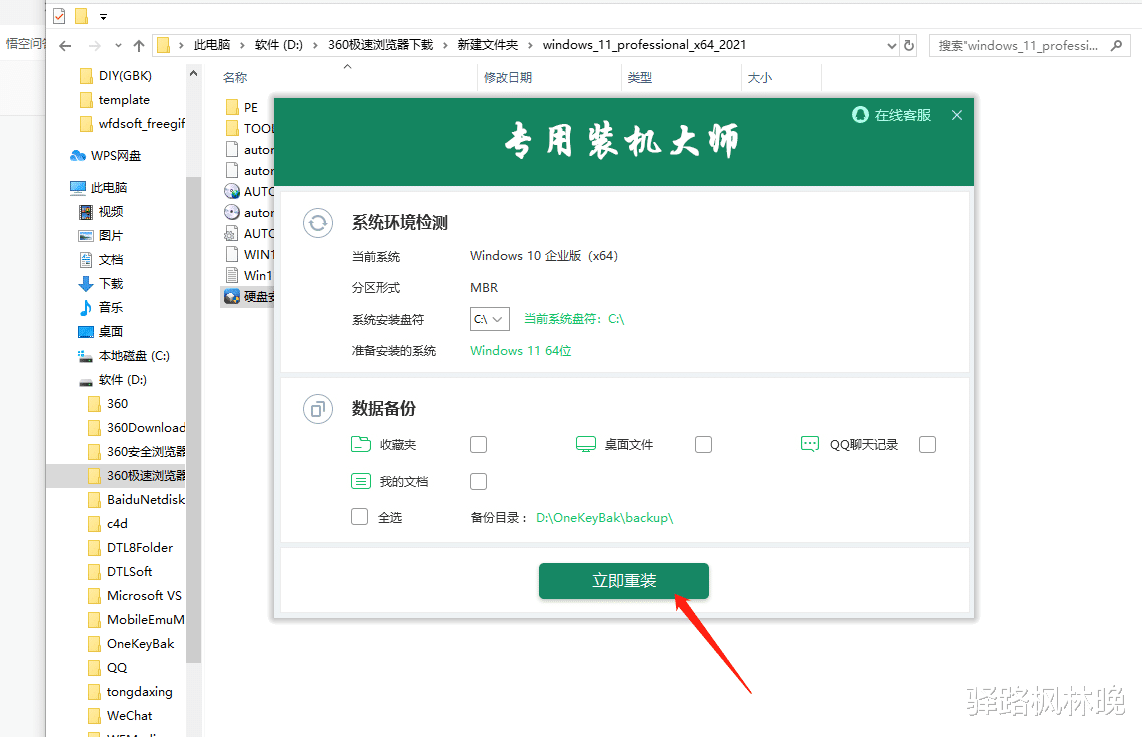
Task: Click the 专用装机大师 refresh detection icon
Action: click(x=317, y=223)
